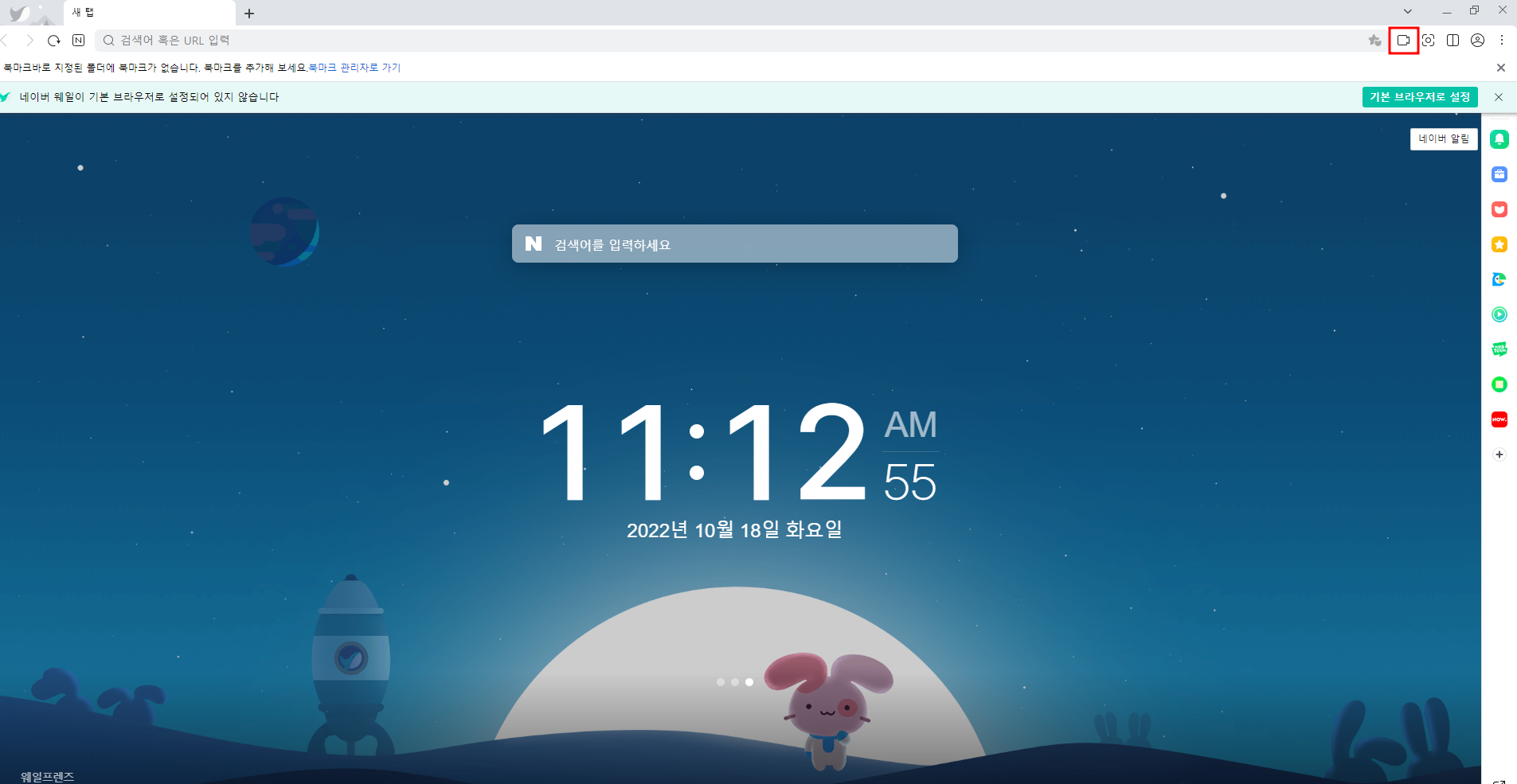This screenshot has width=1517, height=784.
Task: Restore down the browser window
Action: pos(1475,10)
